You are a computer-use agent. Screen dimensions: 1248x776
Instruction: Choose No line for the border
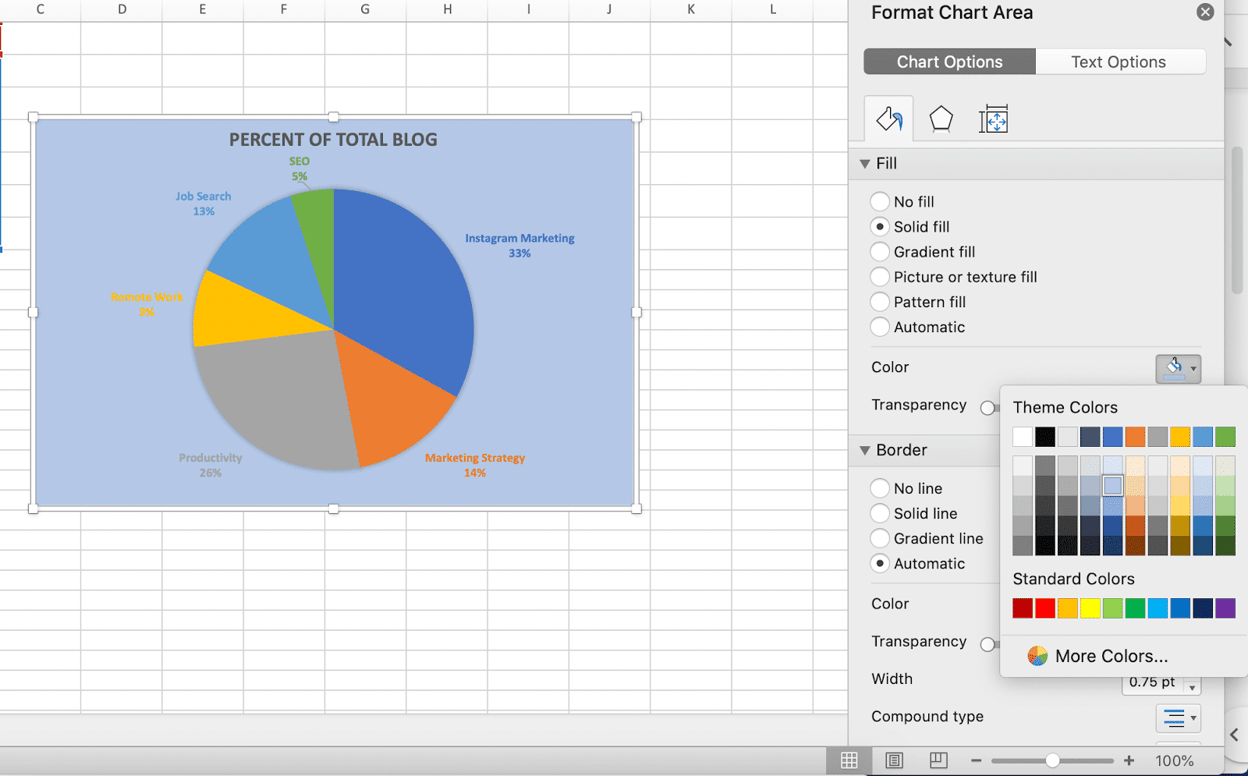(879, 488)
